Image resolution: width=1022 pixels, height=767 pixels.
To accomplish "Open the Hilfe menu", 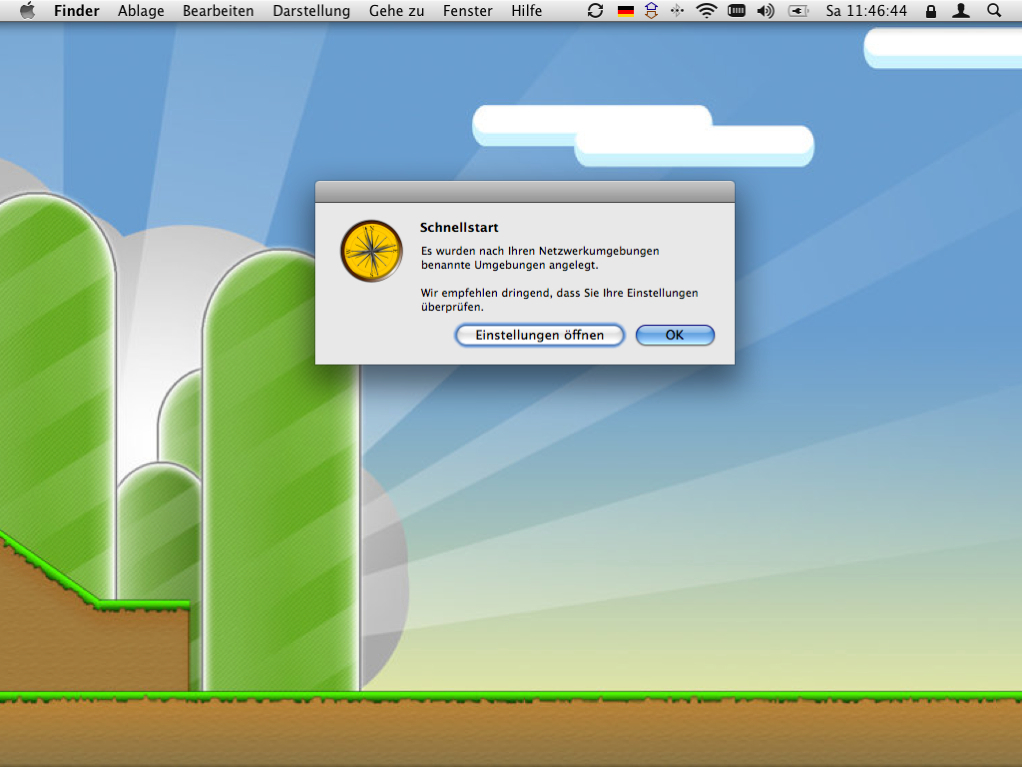I will (526, 10).
